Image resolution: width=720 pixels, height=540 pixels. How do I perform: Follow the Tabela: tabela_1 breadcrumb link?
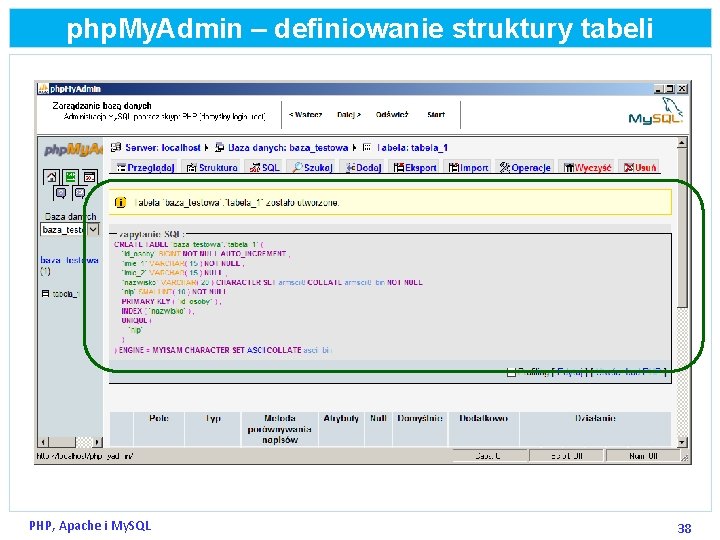(x=412, y=147)
